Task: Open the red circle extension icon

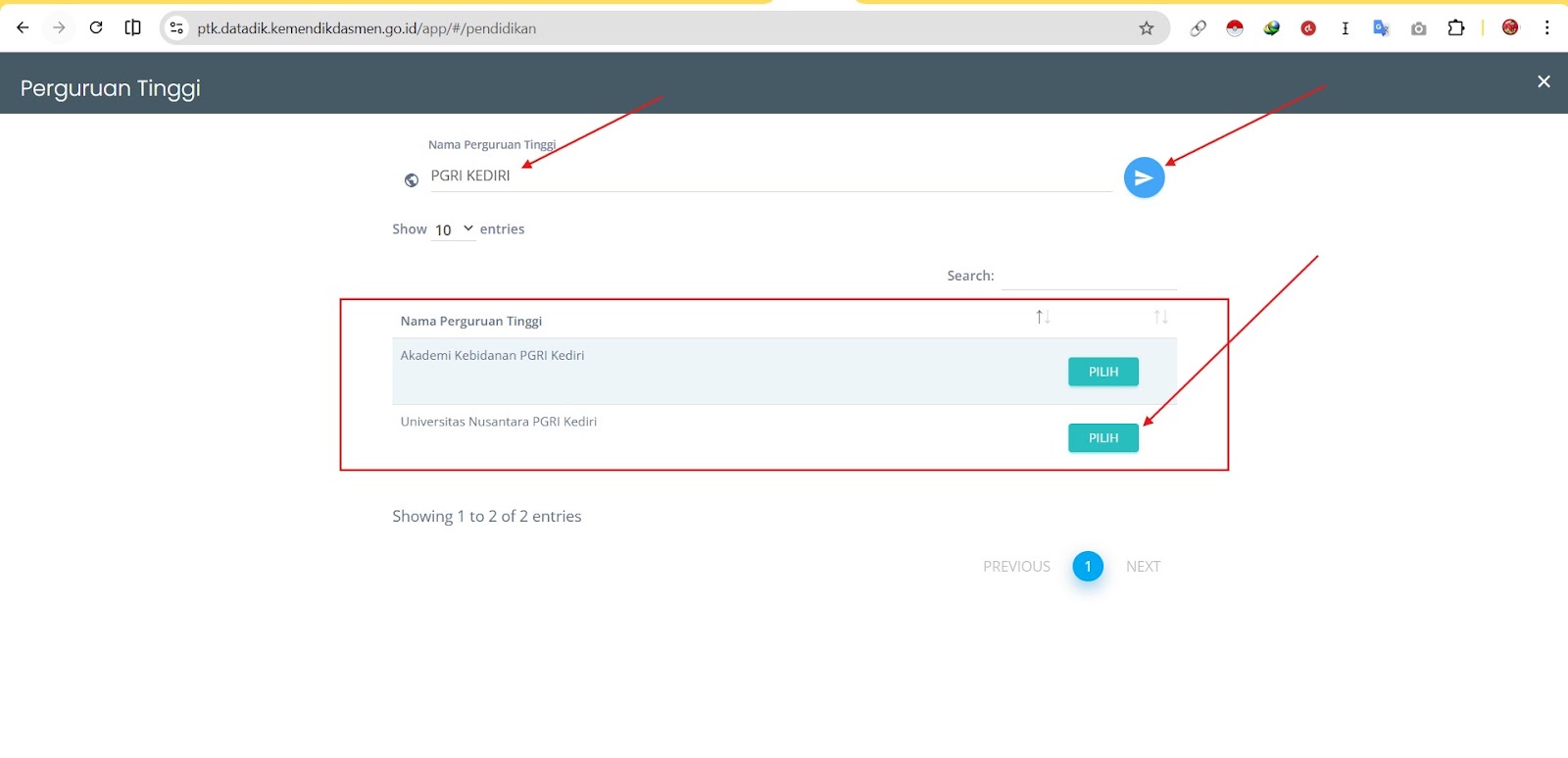Action: tap(1308, 28)
